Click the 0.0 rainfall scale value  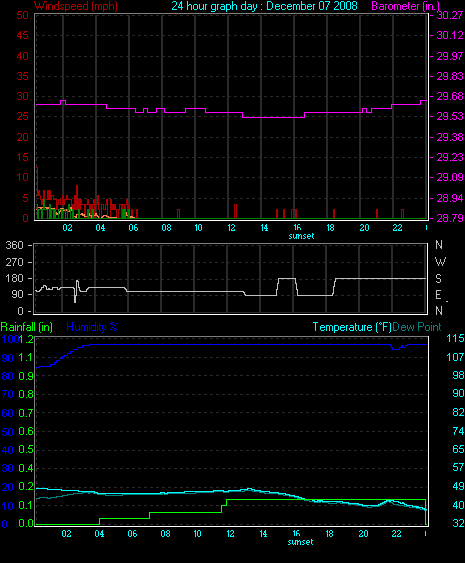[x=26, y=523]
